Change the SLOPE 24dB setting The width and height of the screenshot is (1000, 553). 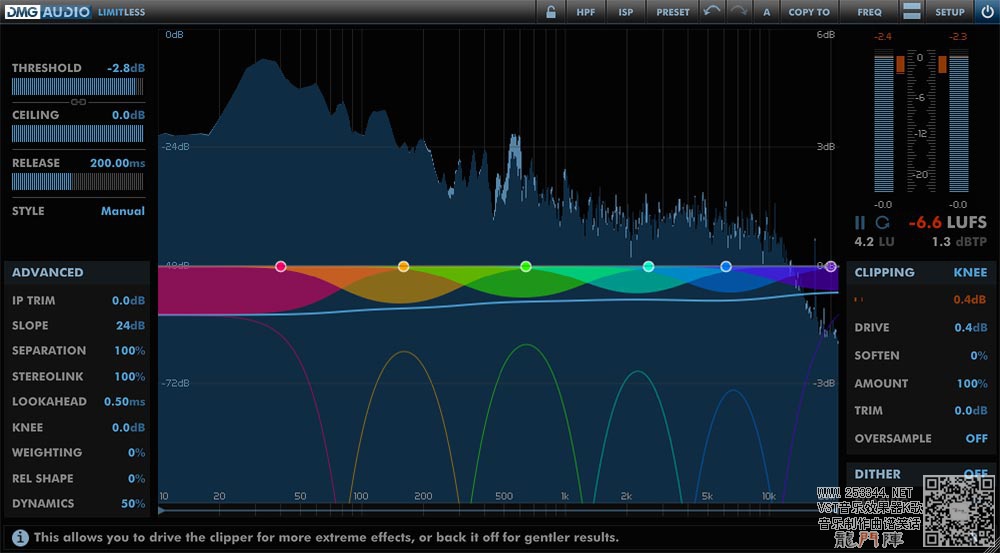point(130,325)
